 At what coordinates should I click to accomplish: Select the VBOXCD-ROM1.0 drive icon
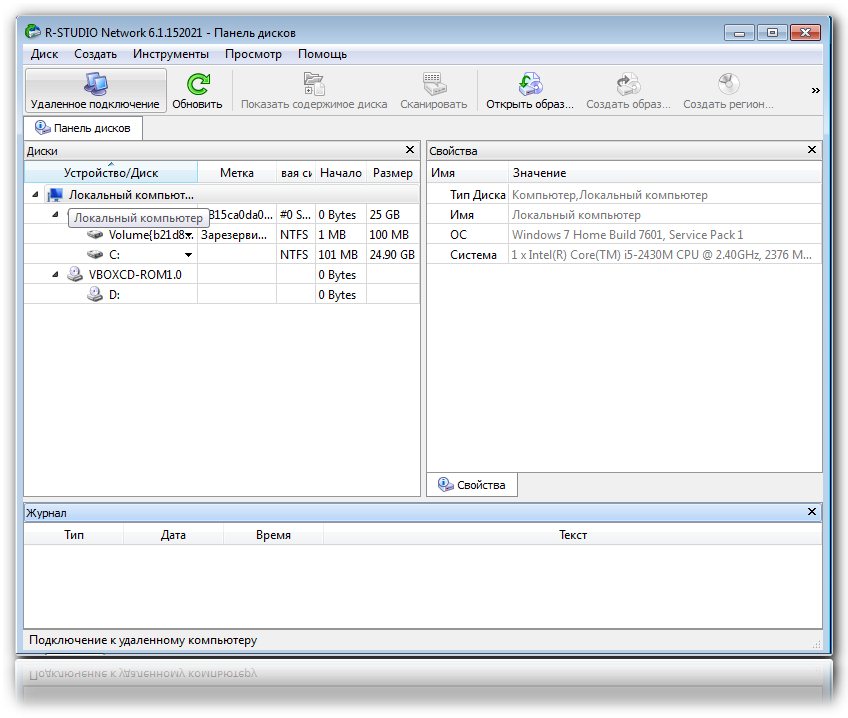click(75, 275)
